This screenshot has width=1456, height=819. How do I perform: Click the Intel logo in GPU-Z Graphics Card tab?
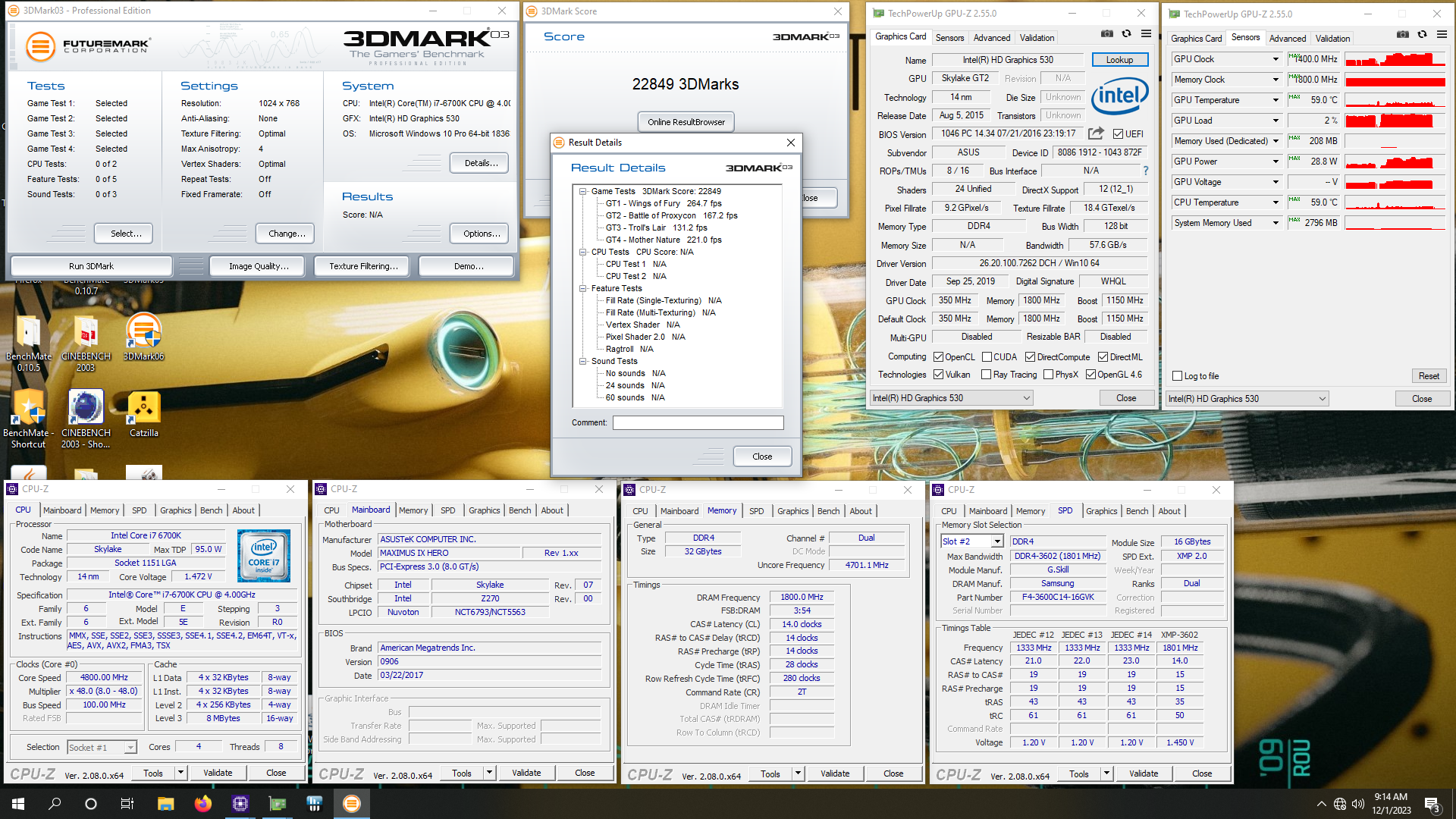[1119, 96]
